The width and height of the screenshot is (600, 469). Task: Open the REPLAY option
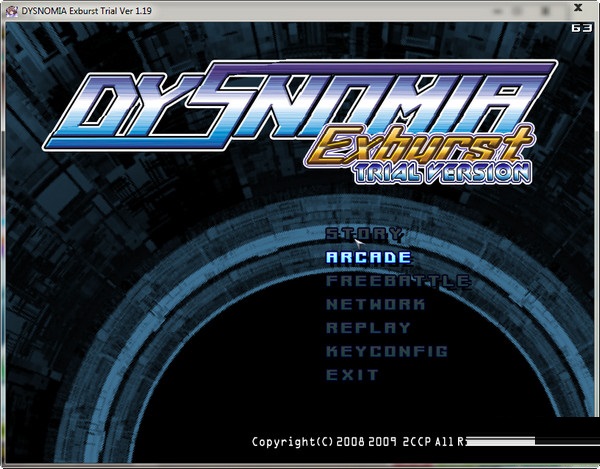point(368,328)
